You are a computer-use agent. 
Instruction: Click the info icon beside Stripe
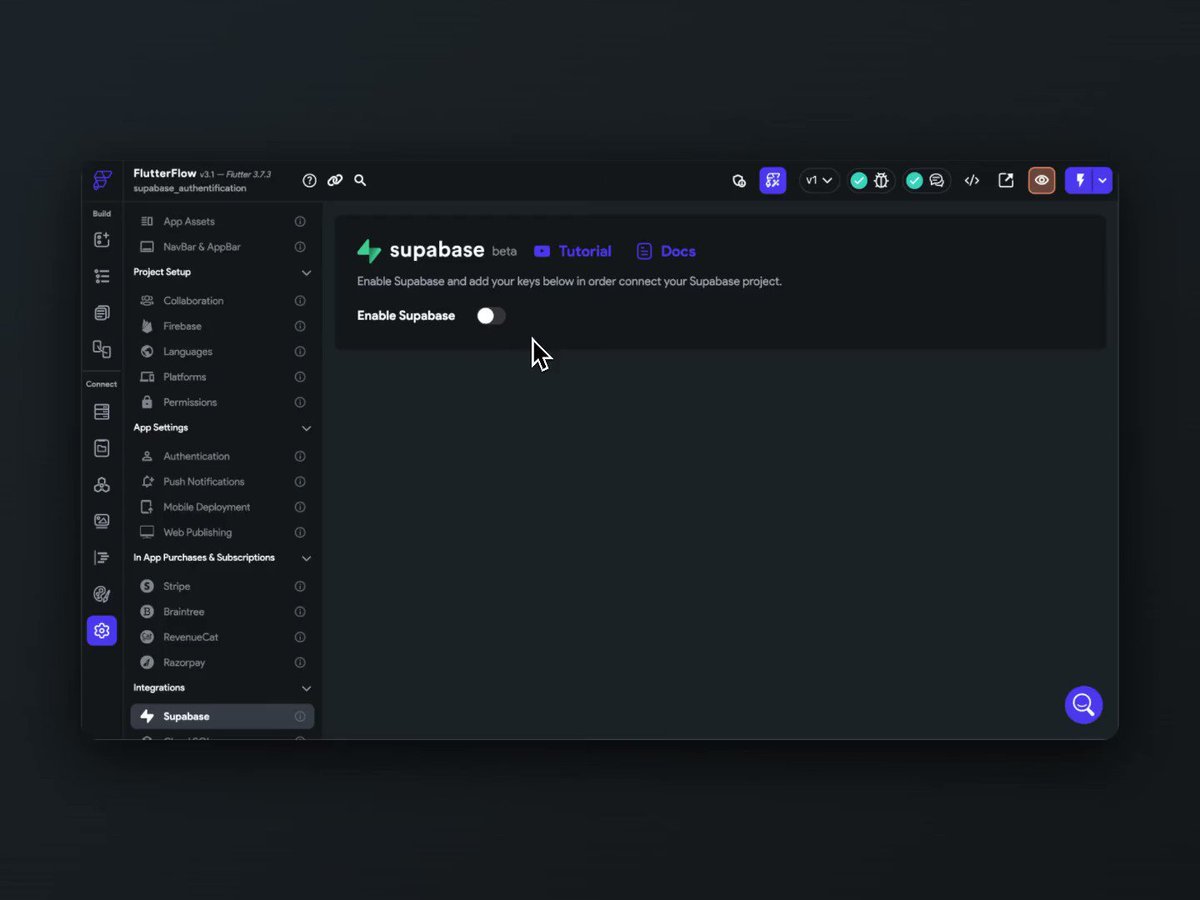coord(300,586)
